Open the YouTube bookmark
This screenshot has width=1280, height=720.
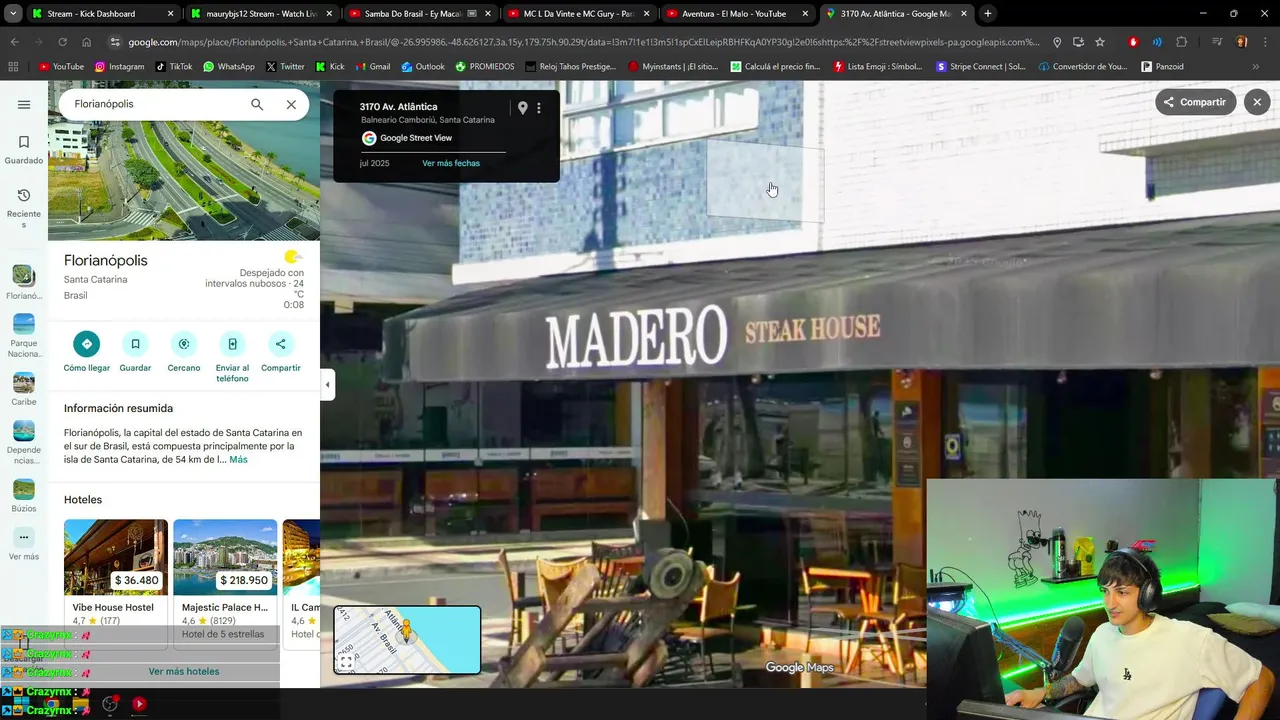coord(61,67)
